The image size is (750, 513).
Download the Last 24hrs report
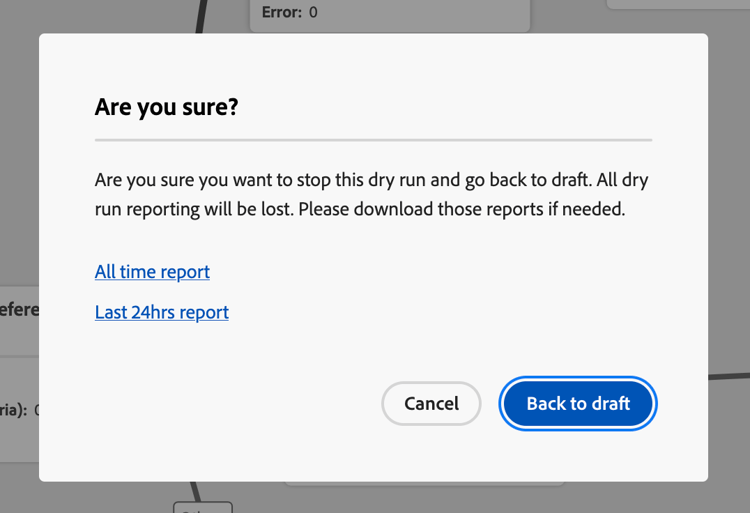(x=162, y=312)
